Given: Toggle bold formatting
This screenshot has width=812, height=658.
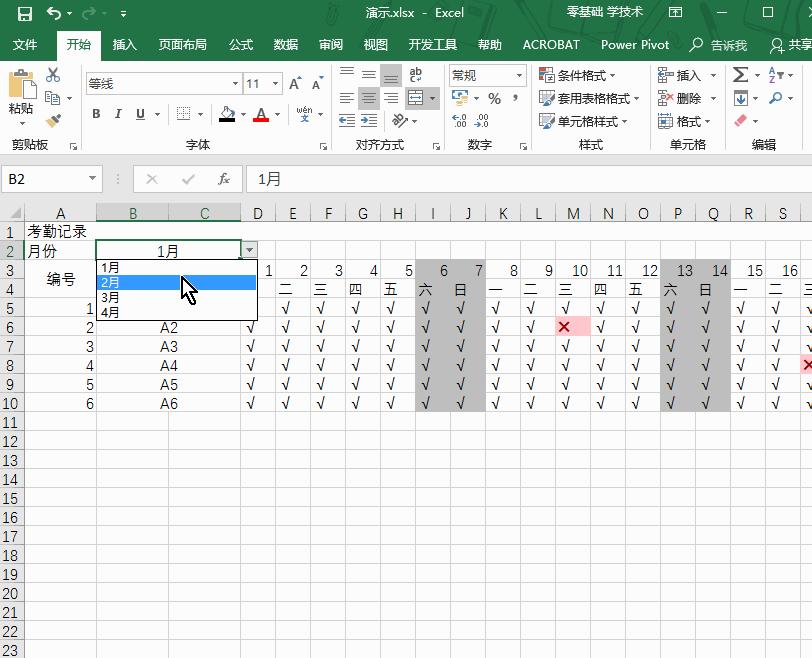Looking at the screenshot, I should (x=96, y=114).
